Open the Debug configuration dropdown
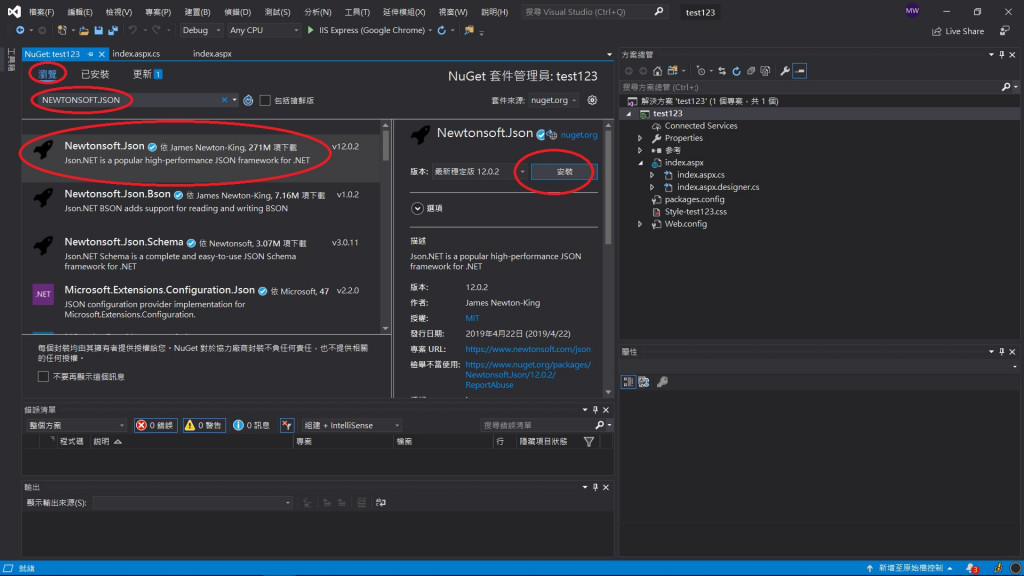The width and height of the screenshot is (1024, 576). coord(200,30)
